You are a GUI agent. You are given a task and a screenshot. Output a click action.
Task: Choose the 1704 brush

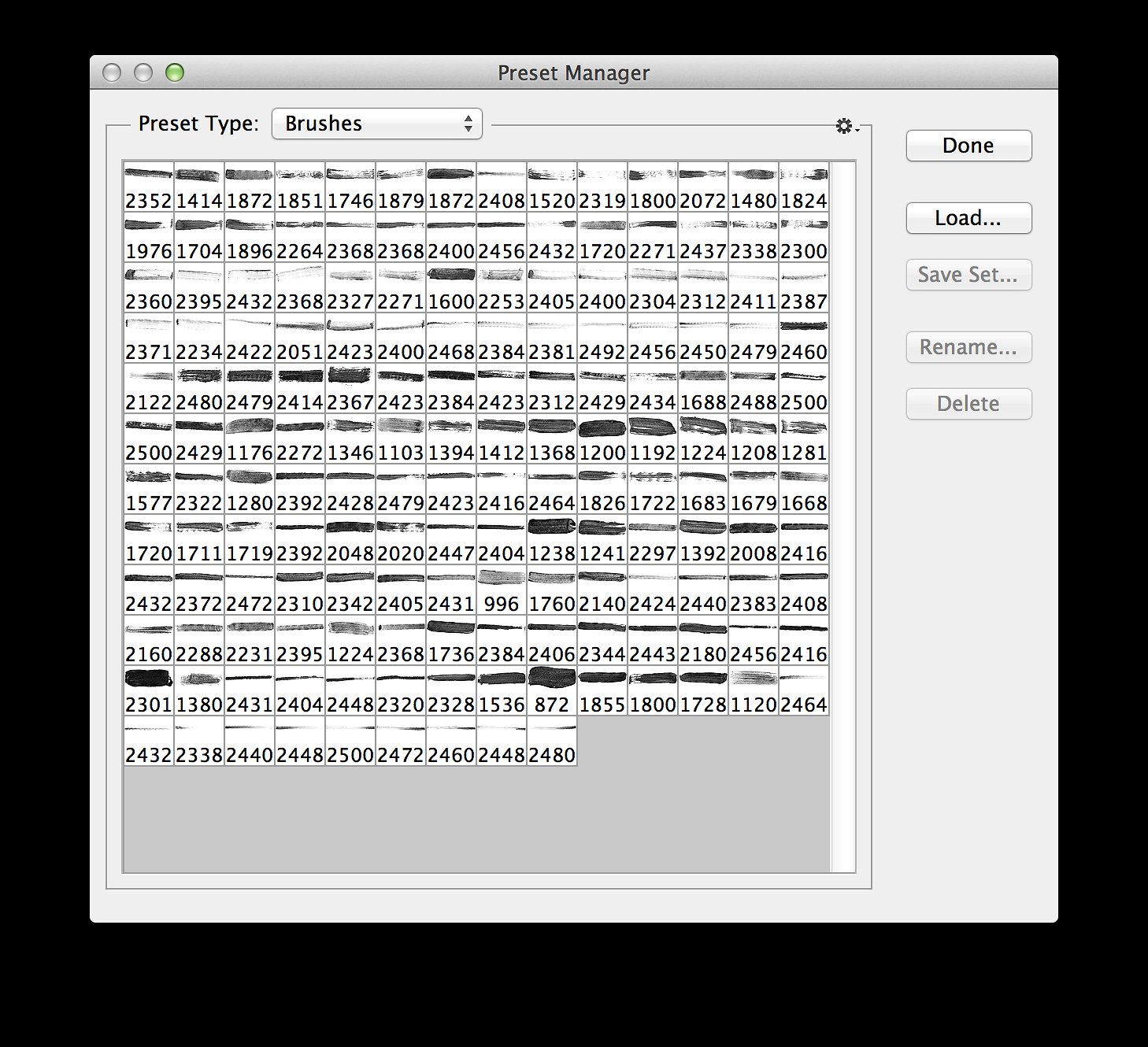199,238
